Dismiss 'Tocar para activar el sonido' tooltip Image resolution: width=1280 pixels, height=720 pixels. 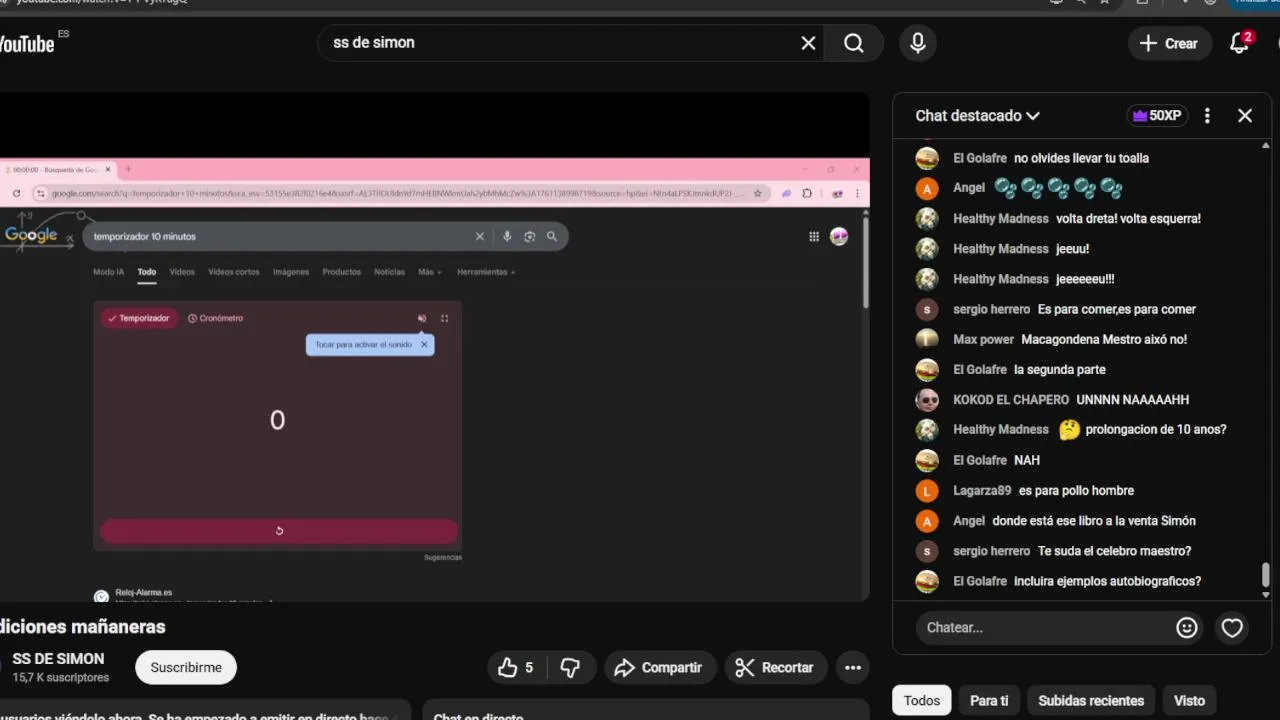pos(424,344)
